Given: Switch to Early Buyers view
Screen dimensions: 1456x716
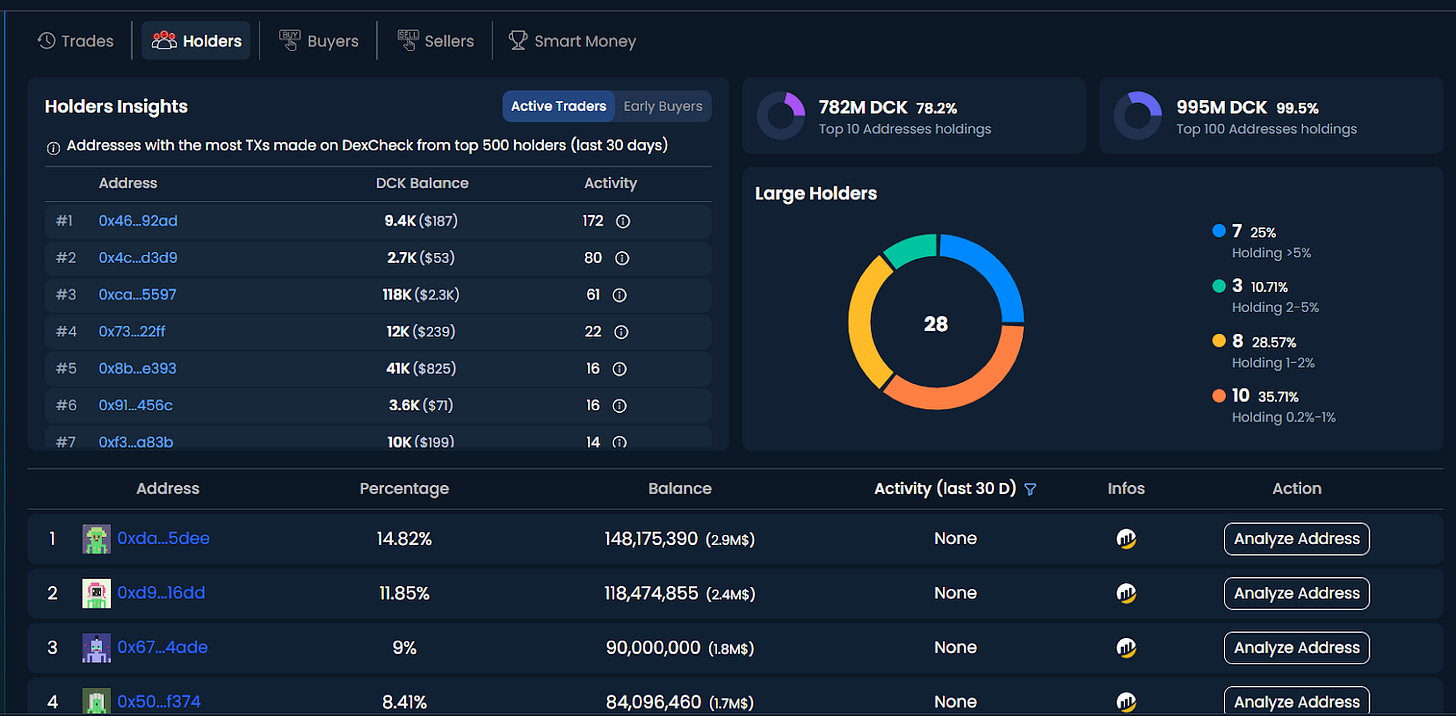Looking at the screenshot, I should point(663,106).
